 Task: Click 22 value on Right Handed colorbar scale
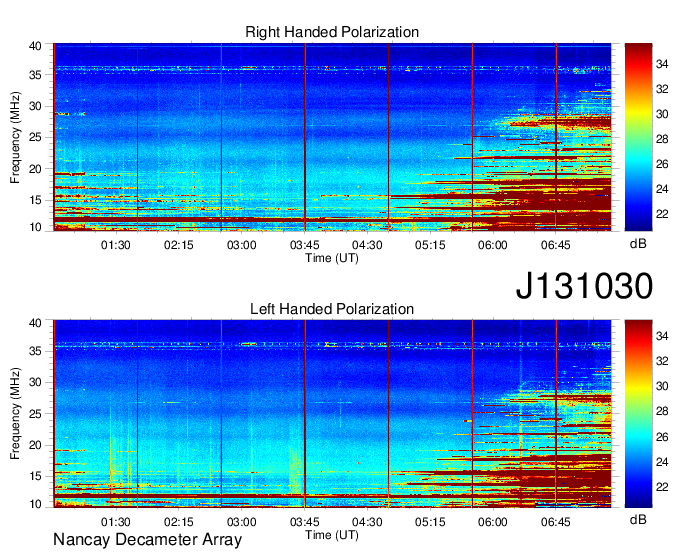coord(662,214)
